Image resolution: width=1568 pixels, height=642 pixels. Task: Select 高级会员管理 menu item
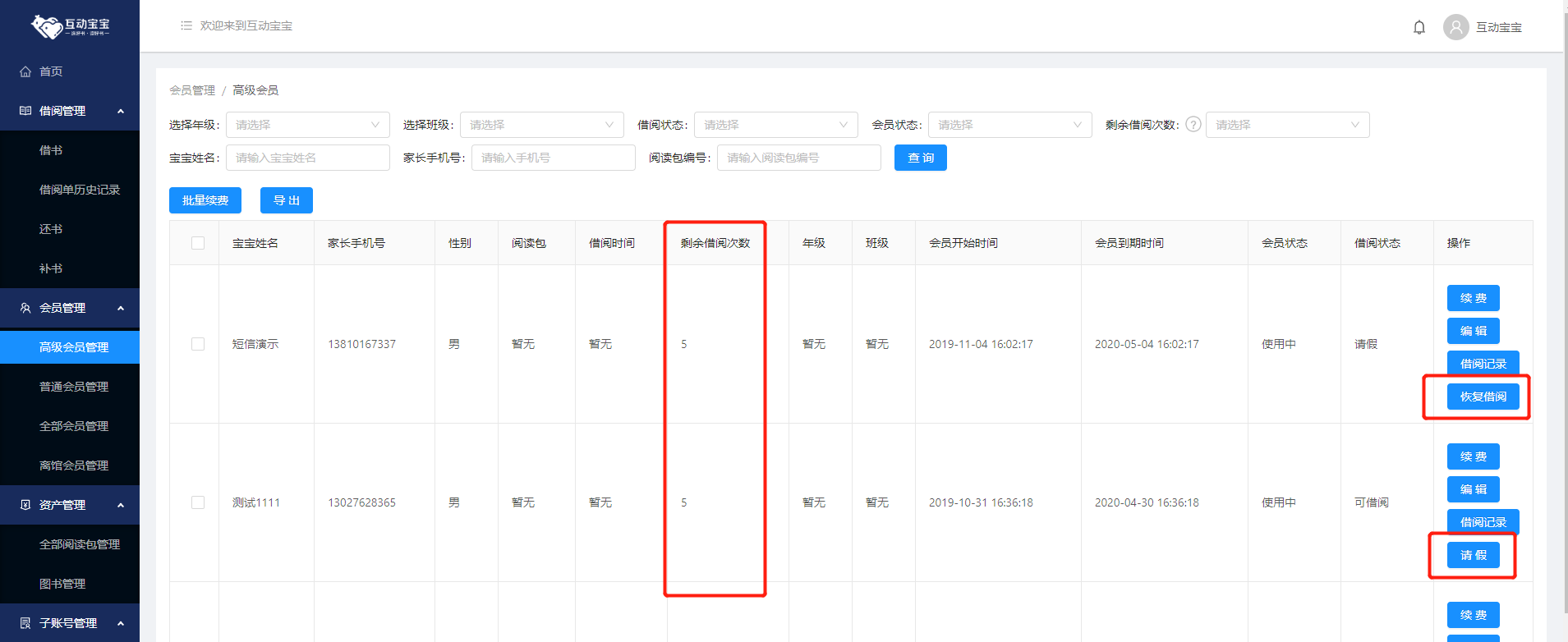click(x=70, y=347)
